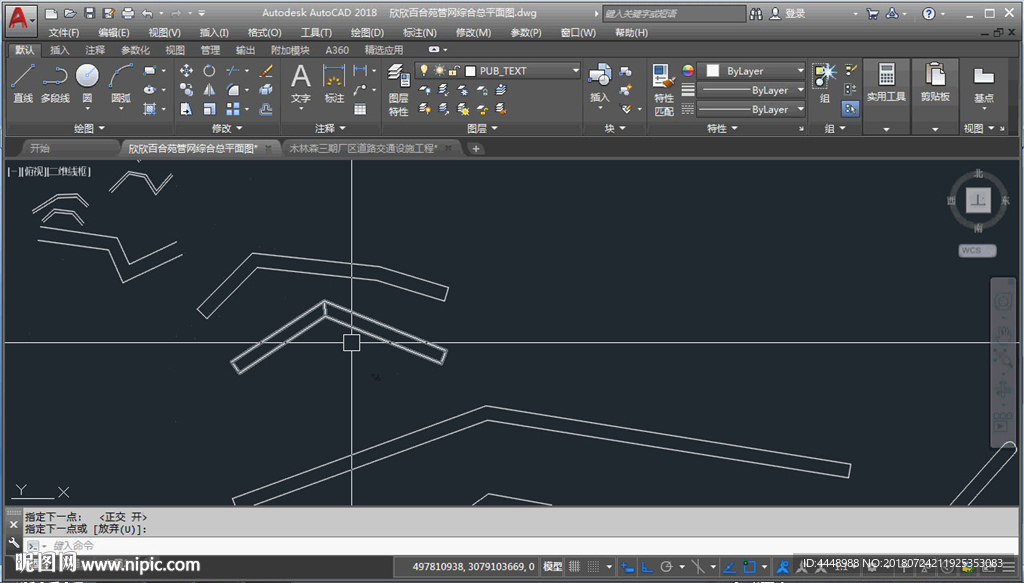
Task: Select the 多段线 (Polyline) tool
Action: point(55,83)
